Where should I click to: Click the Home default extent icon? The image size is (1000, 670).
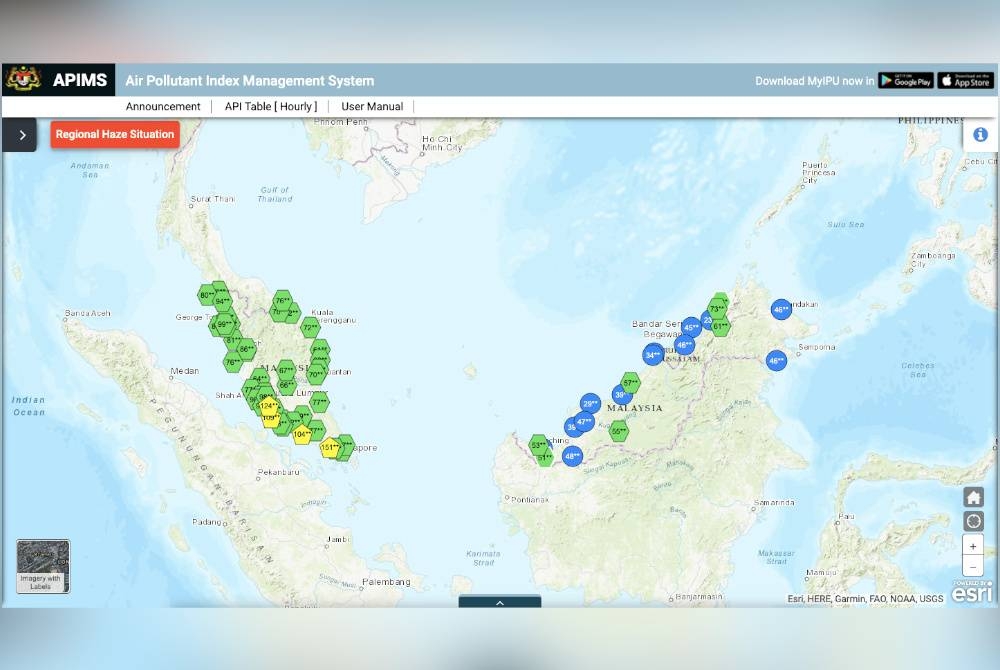[x=972, y=497]
